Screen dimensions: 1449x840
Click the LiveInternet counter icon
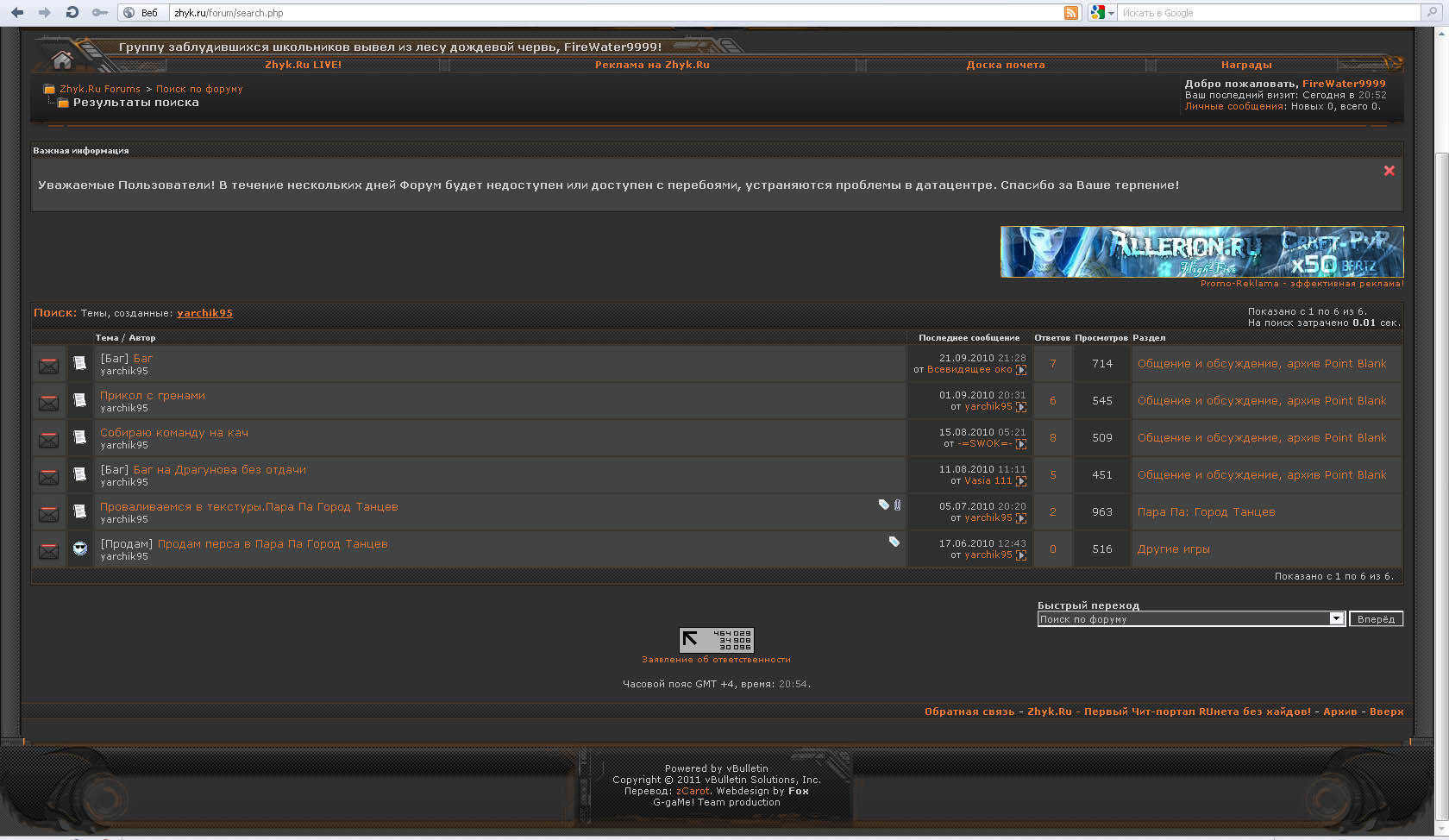pos(716,640)
